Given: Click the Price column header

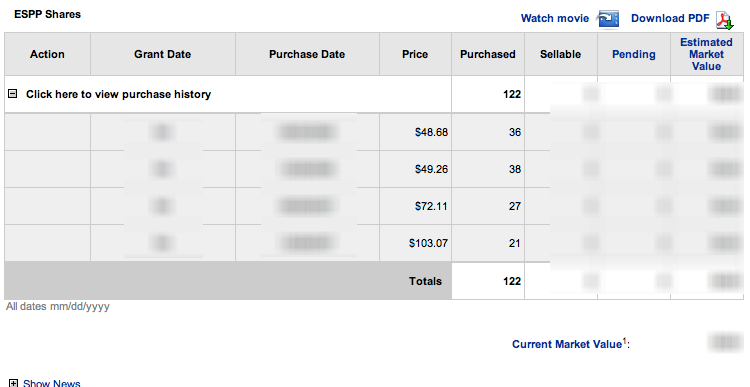Looking at the screenshot, I should click(x=415, y=55).
